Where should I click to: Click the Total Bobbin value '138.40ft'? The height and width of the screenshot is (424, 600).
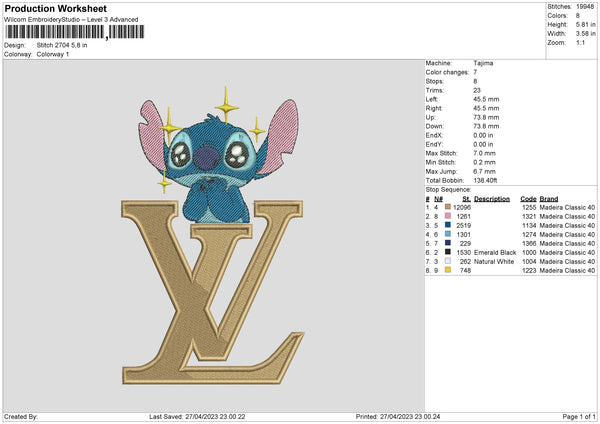coord(485,180)
